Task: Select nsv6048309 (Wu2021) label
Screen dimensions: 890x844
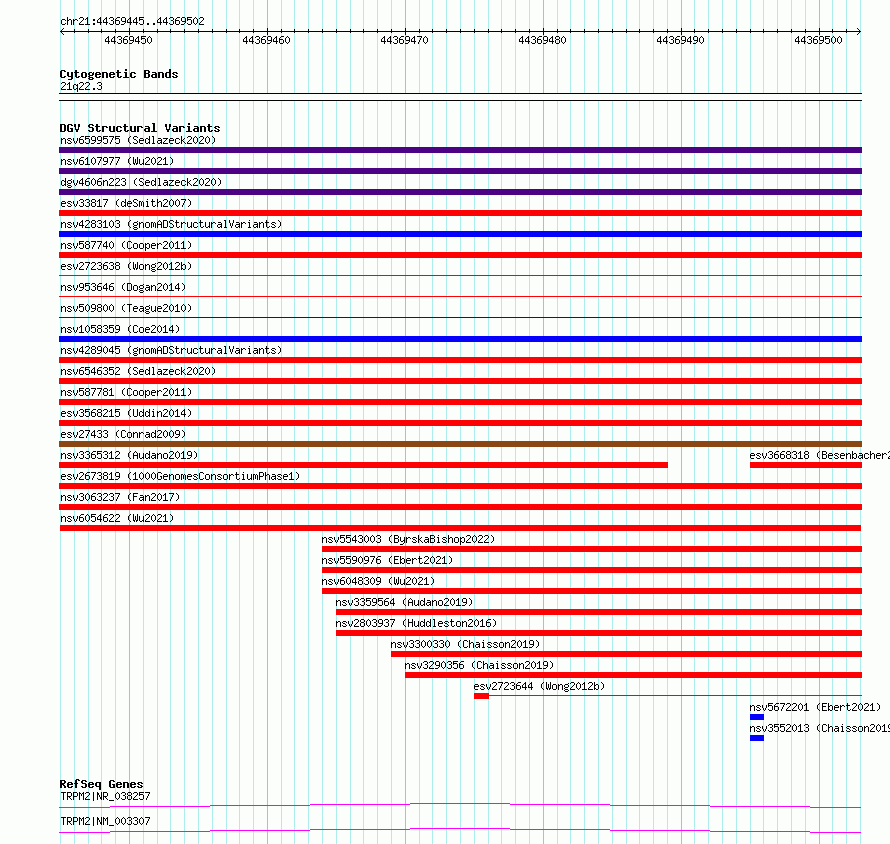Action: point(378,581)
